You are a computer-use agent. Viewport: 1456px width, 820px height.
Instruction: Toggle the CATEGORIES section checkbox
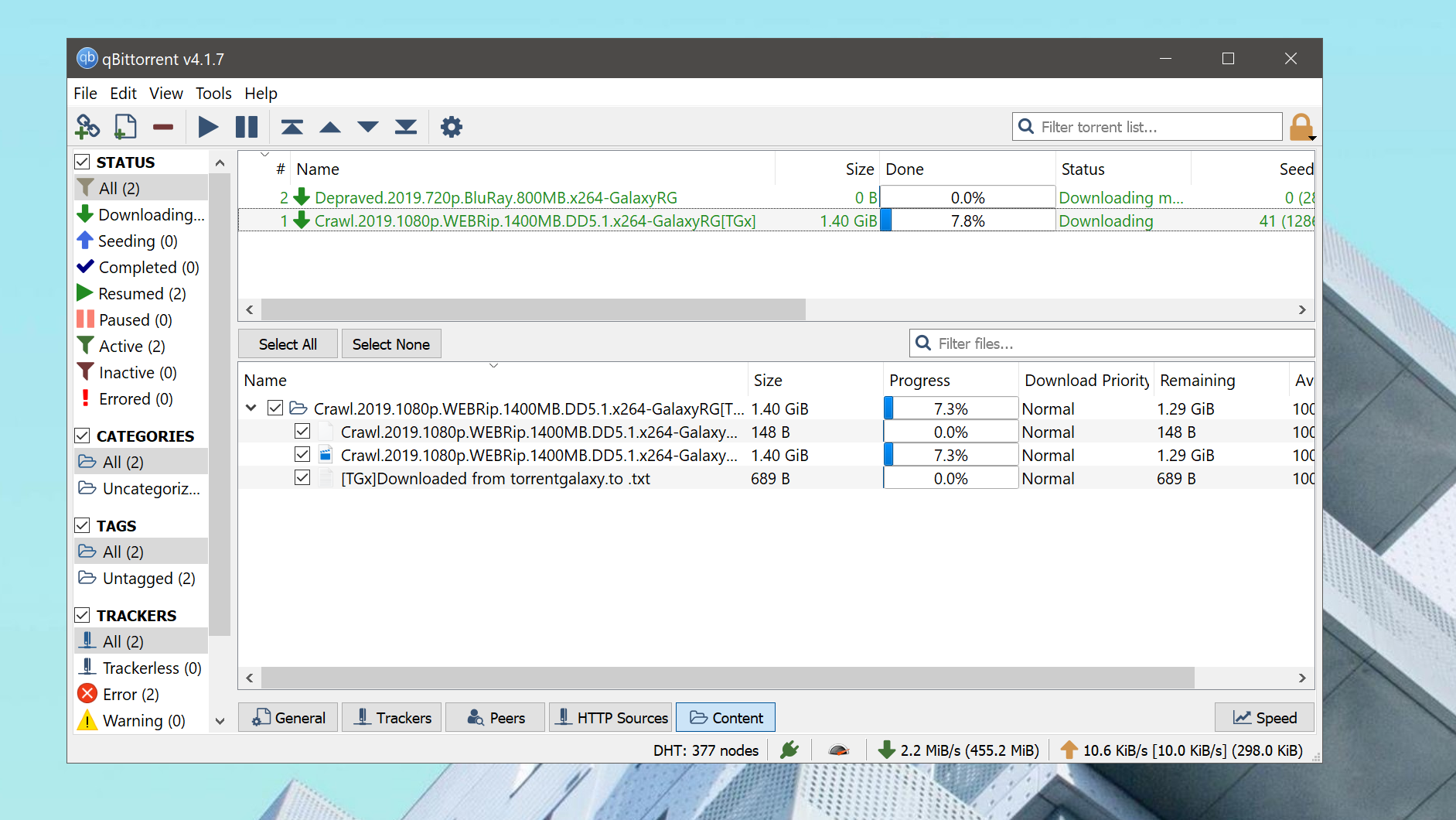coord(82,436)
